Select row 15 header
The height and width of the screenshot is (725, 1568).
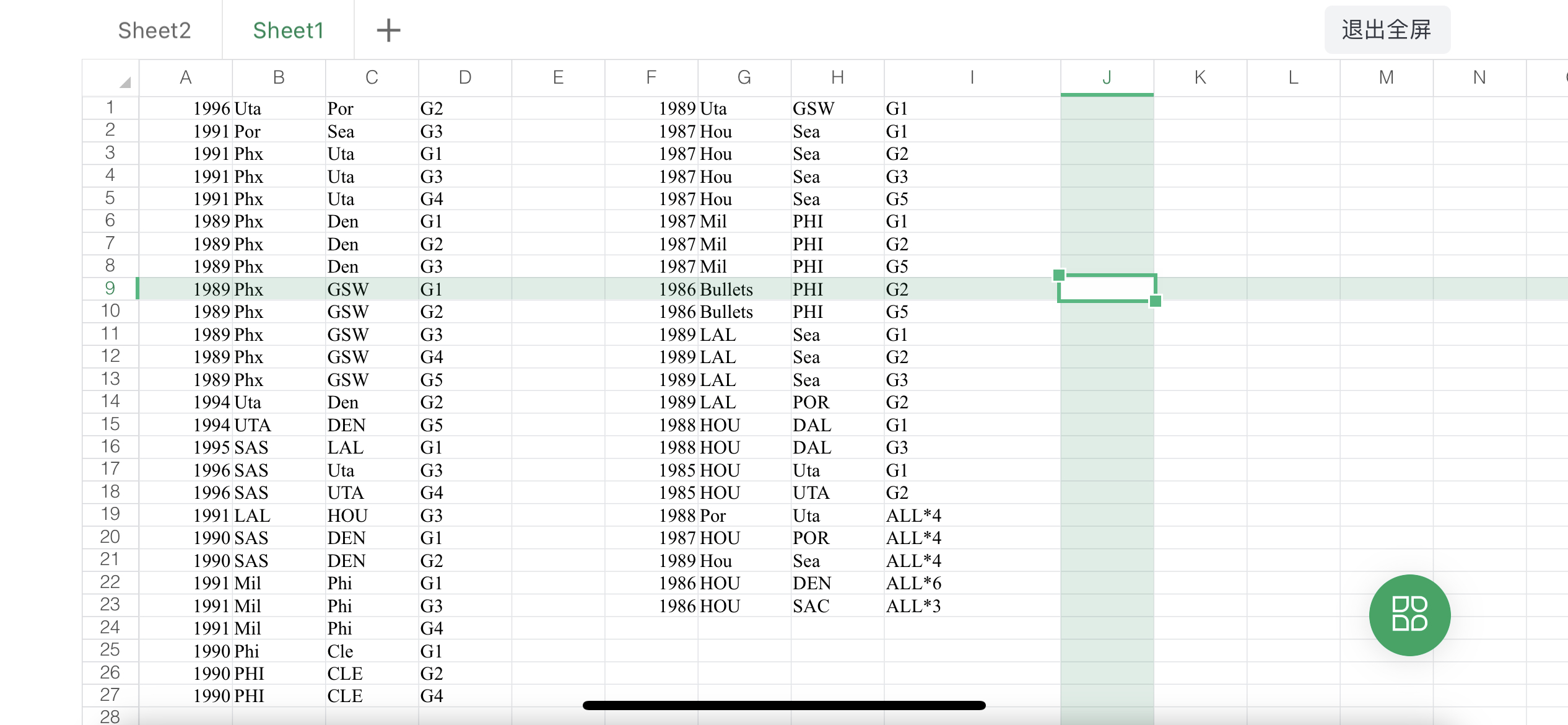[x=110, y=424]
